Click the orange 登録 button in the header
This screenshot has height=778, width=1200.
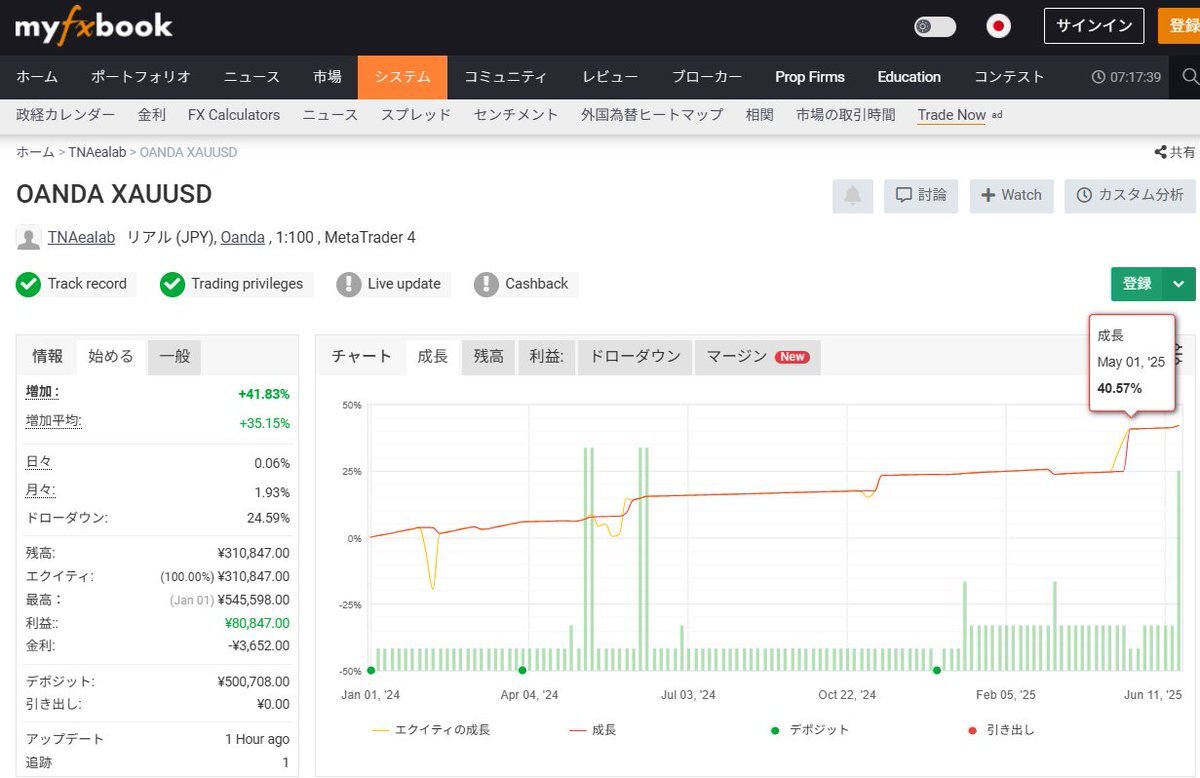point(1179,26)
